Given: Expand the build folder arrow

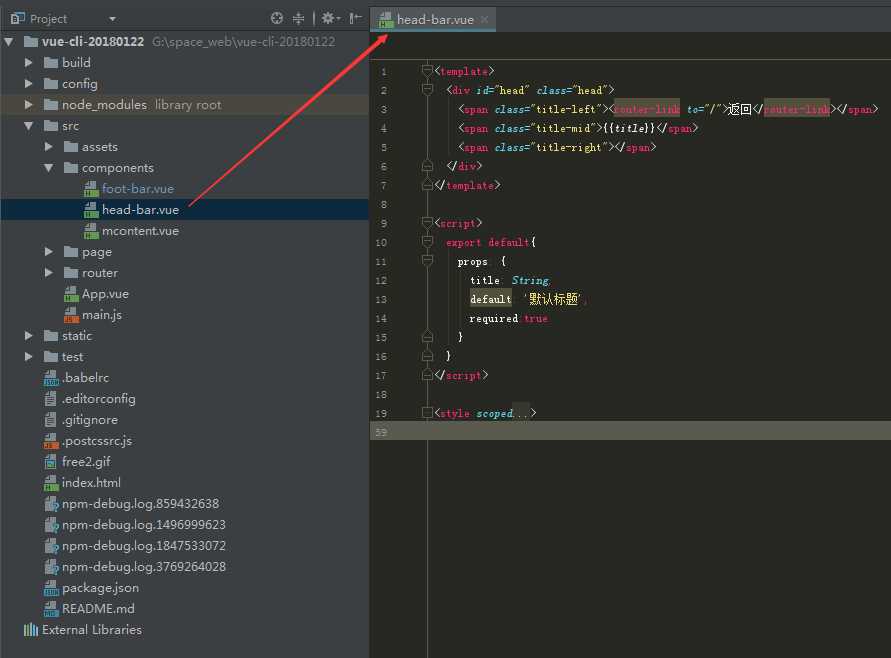Looking at the screenshot, I should coord(28,63).
